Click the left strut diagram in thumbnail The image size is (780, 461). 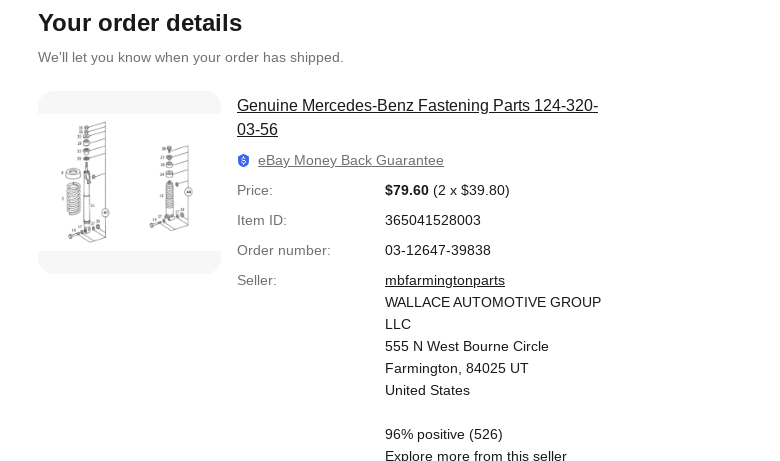tap(86, 181)
